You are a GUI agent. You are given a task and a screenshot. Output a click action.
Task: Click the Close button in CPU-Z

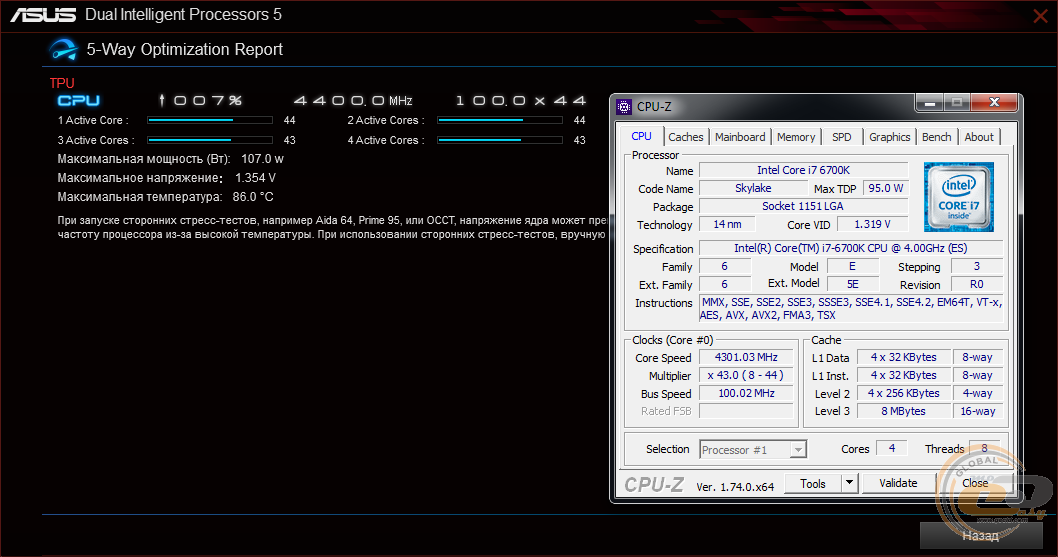click(x=975, y=483)
